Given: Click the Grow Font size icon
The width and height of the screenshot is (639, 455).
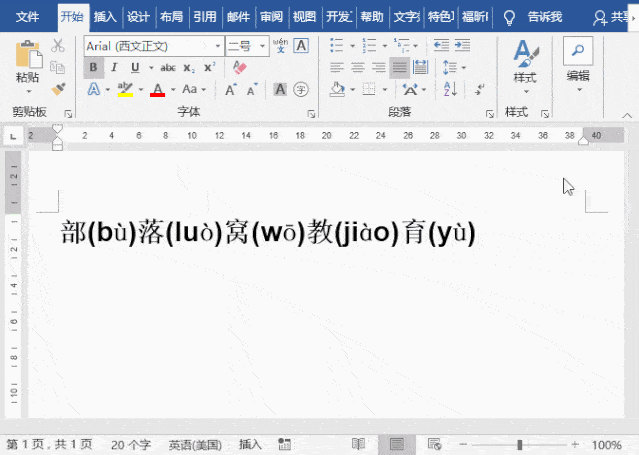Looking at the screenshot, I should pos(230,89).
